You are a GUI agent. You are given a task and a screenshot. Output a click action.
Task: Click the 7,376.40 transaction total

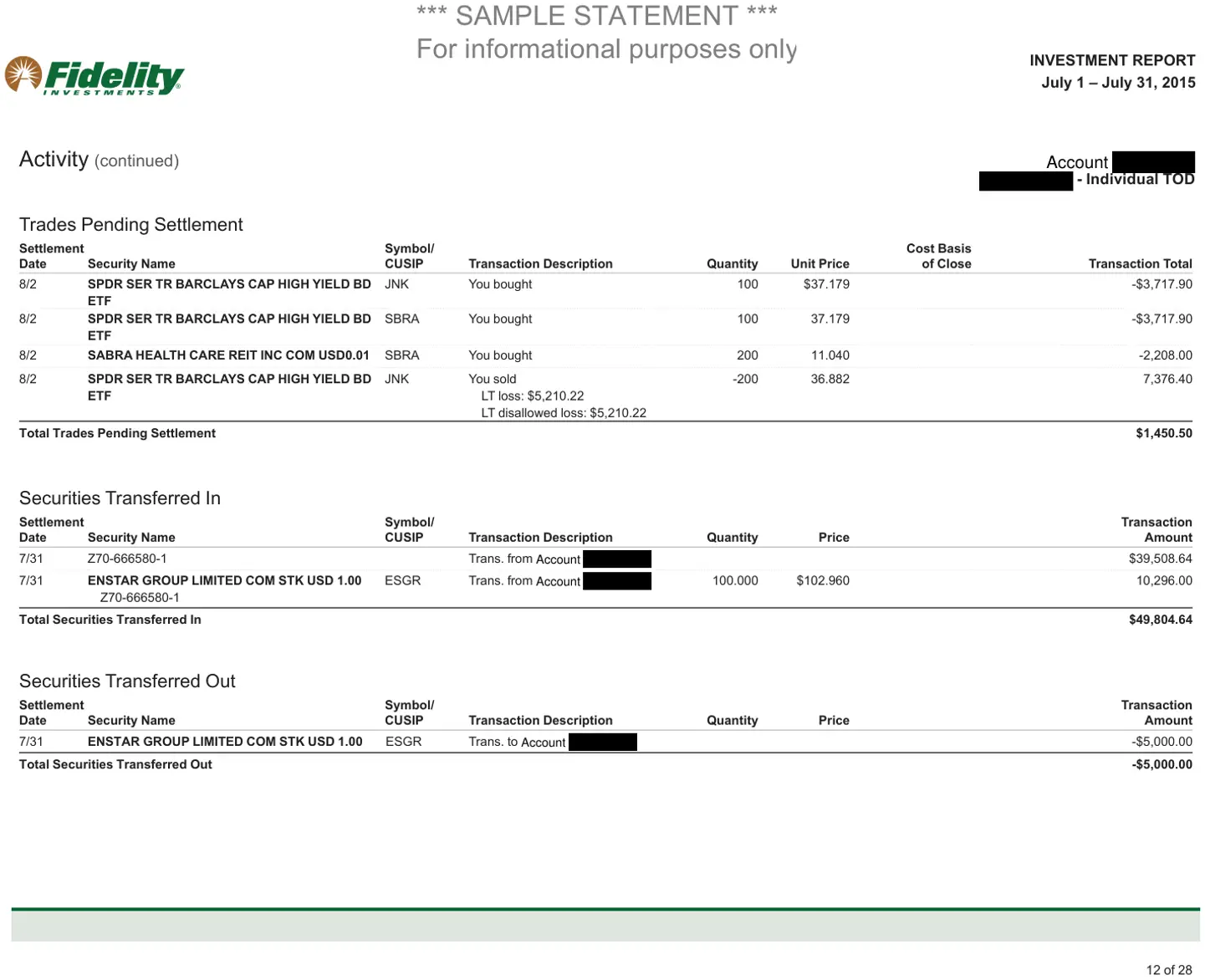[x=1167, y=379]
